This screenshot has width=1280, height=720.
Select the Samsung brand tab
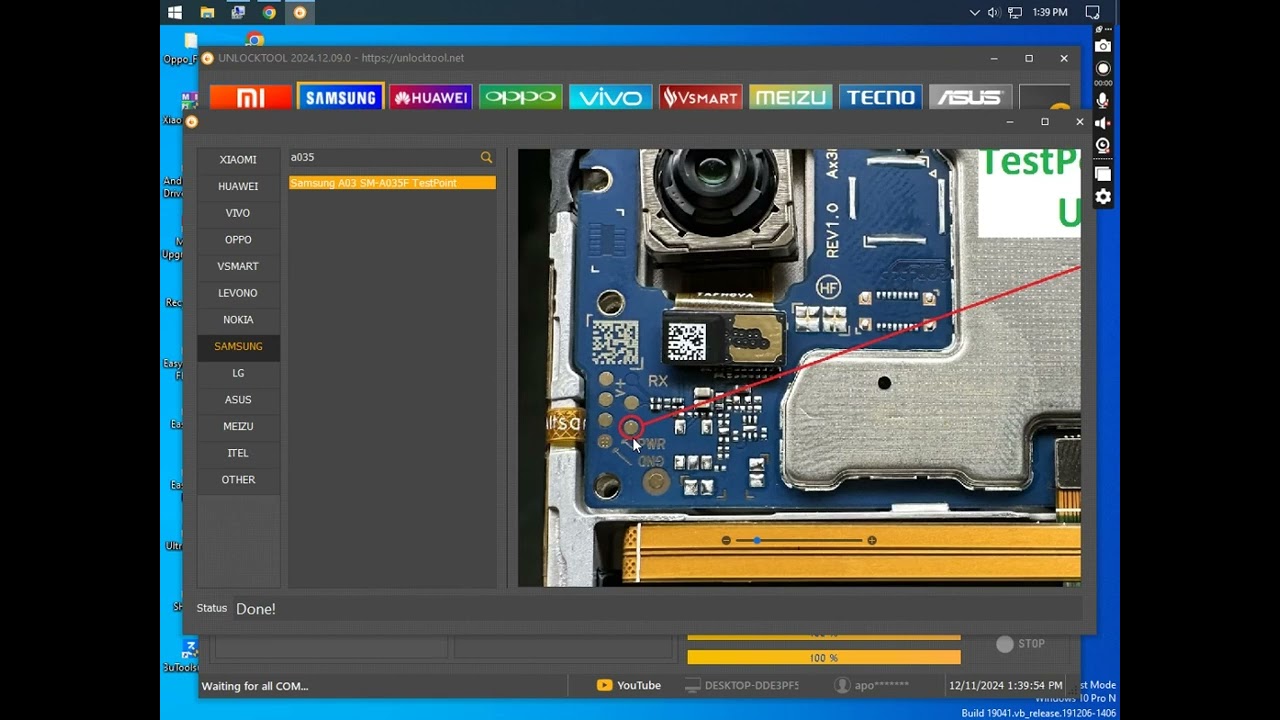(x=341, y=97)
